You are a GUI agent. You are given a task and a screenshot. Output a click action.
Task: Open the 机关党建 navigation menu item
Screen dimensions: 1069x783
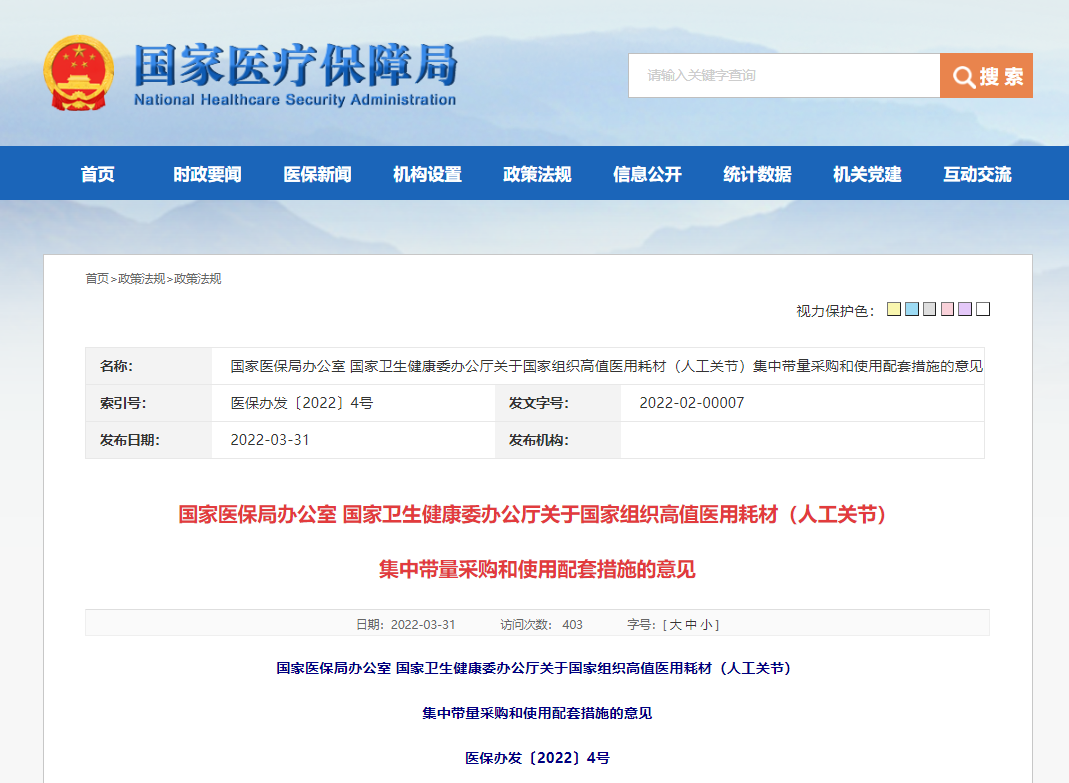(865, 173)
